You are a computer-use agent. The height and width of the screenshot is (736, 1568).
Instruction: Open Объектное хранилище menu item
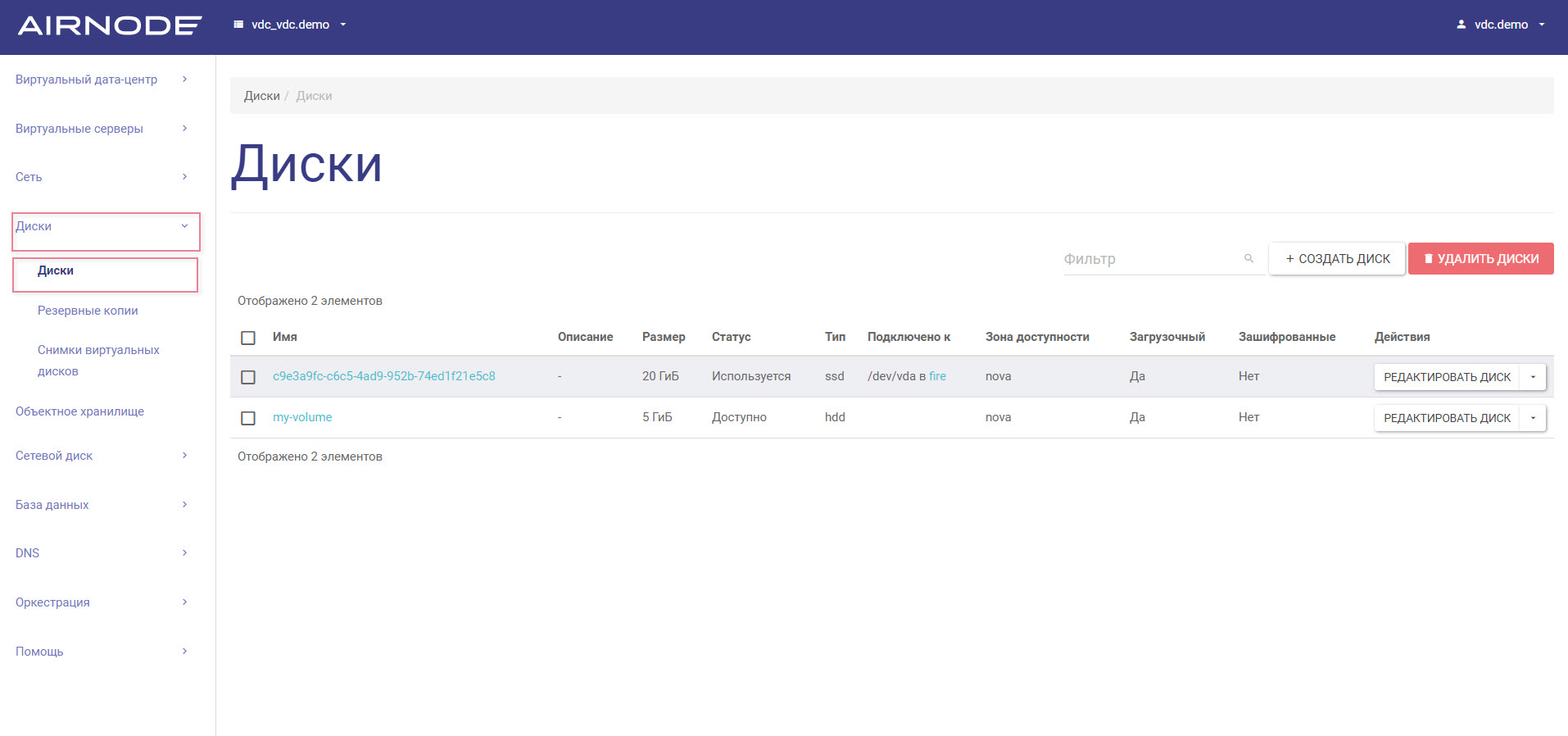point(79,411)
